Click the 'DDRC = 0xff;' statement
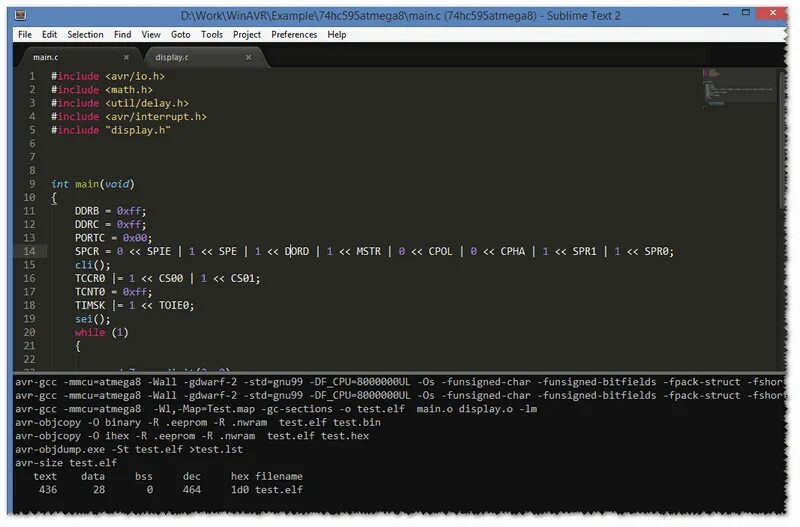800x527 pixels. point(110,224)
